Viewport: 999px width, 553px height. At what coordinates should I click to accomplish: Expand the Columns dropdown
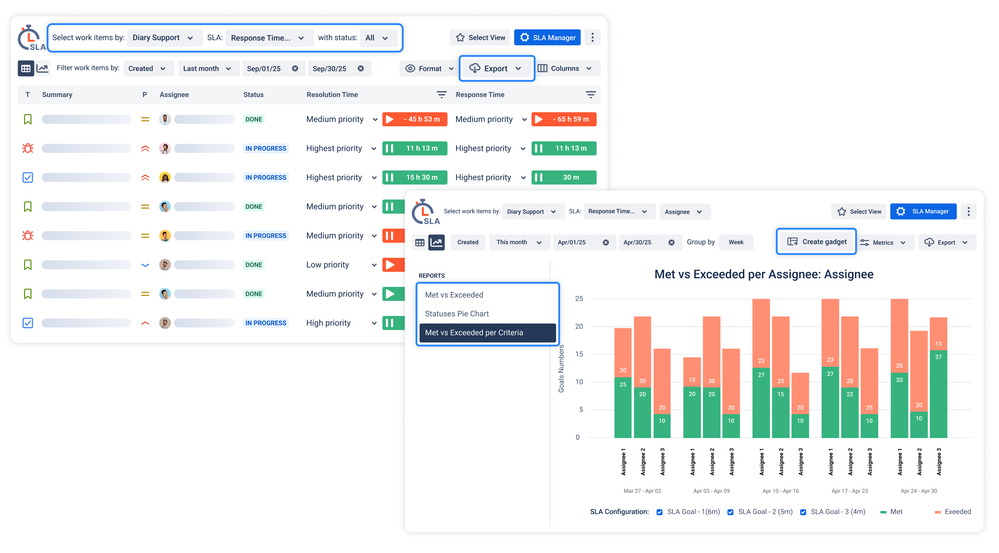[x=565, y=68]
